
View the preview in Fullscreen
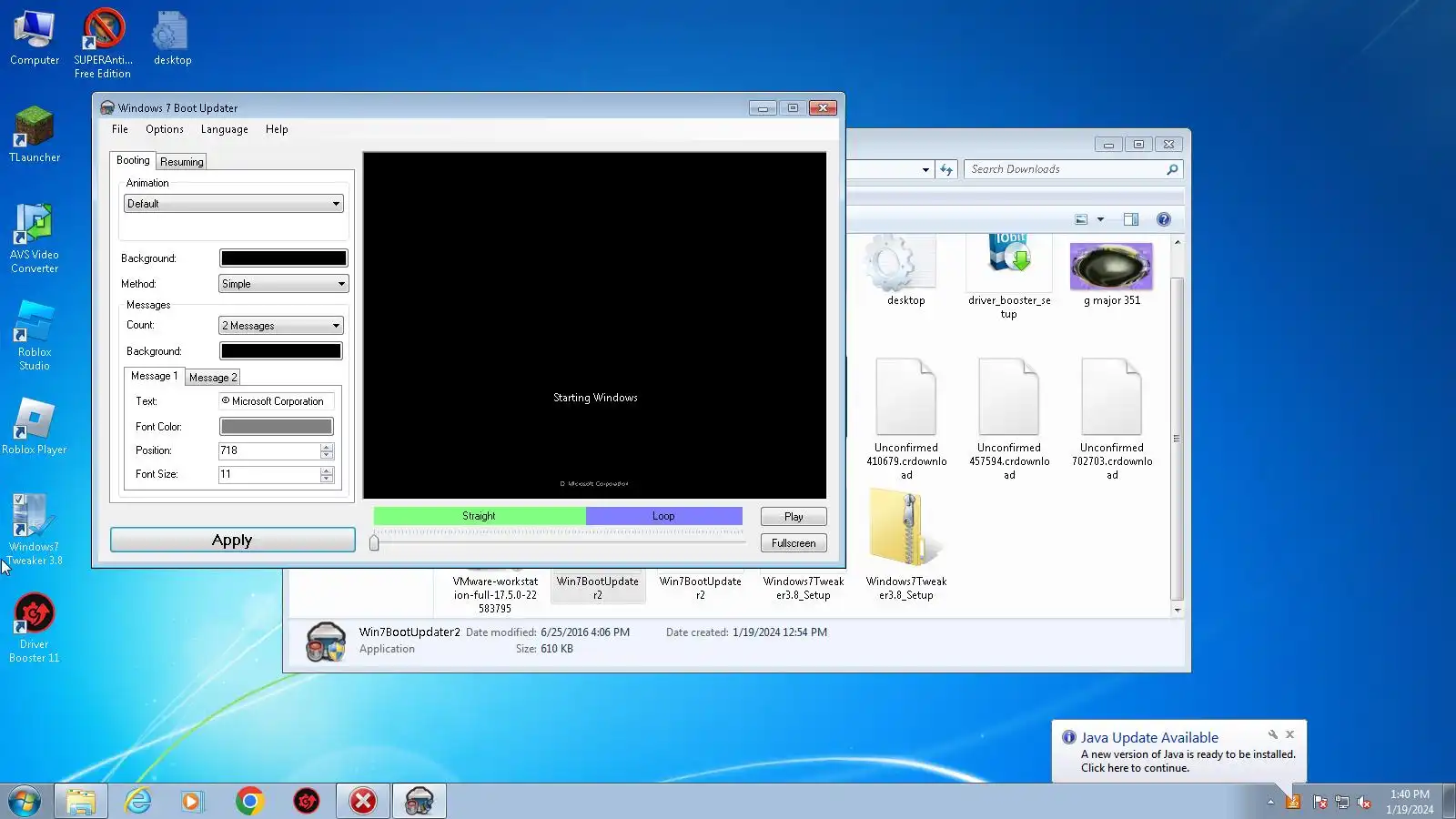794,543
